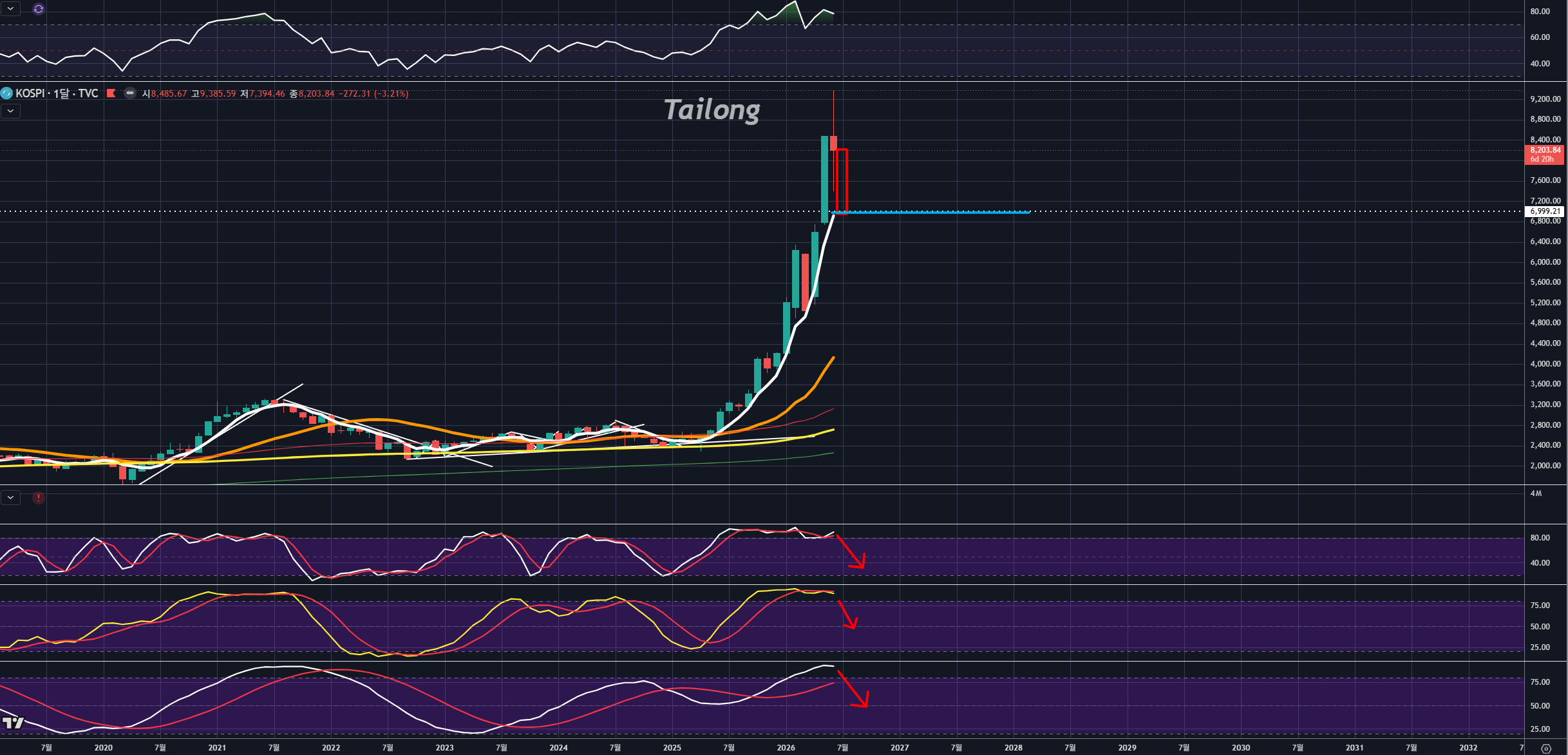Viewport: 1568px width, 755px height.
Task: Click the 2,000.00 price axis label
Action: pyautogui.click(x=1545, y=466)
